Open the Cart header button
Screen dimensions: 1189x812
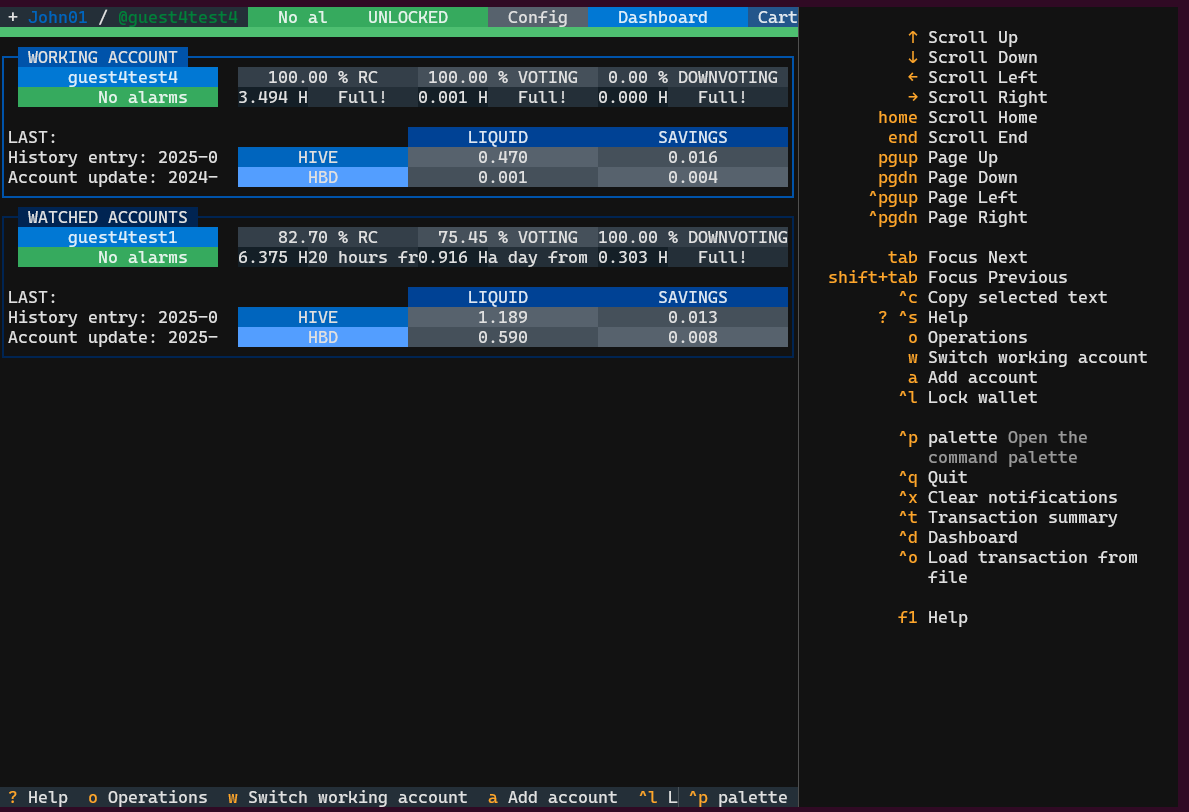773,17
